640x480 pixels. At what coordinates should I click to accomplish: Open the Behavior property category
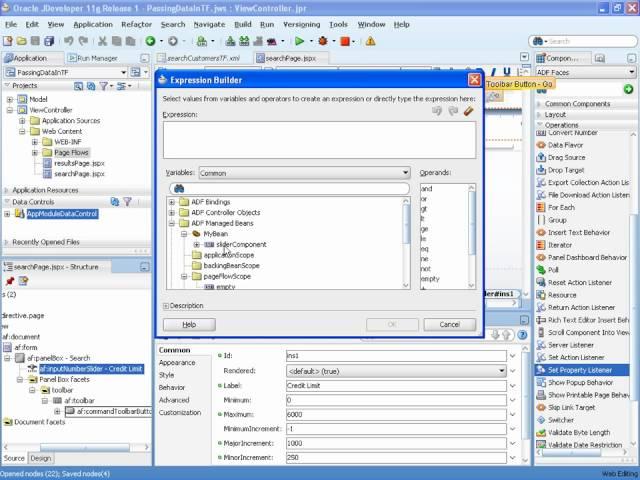coord(172,387)
